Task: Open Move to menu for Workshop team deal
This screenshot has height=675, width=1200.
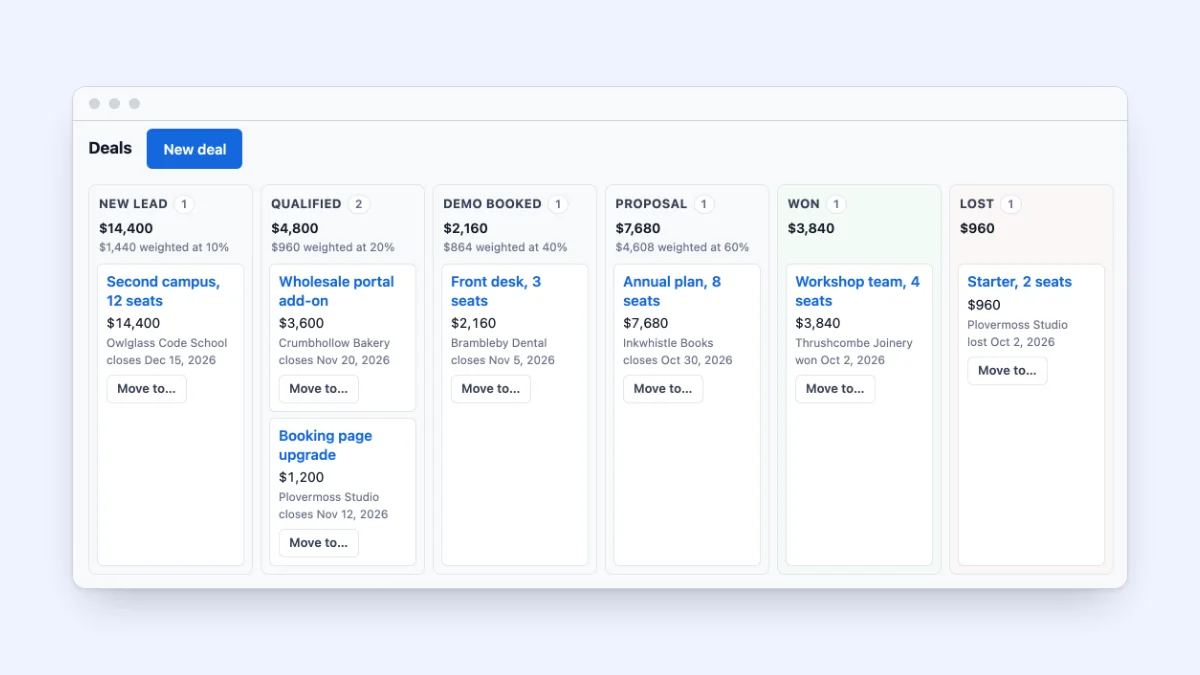Action: point(834,389)
